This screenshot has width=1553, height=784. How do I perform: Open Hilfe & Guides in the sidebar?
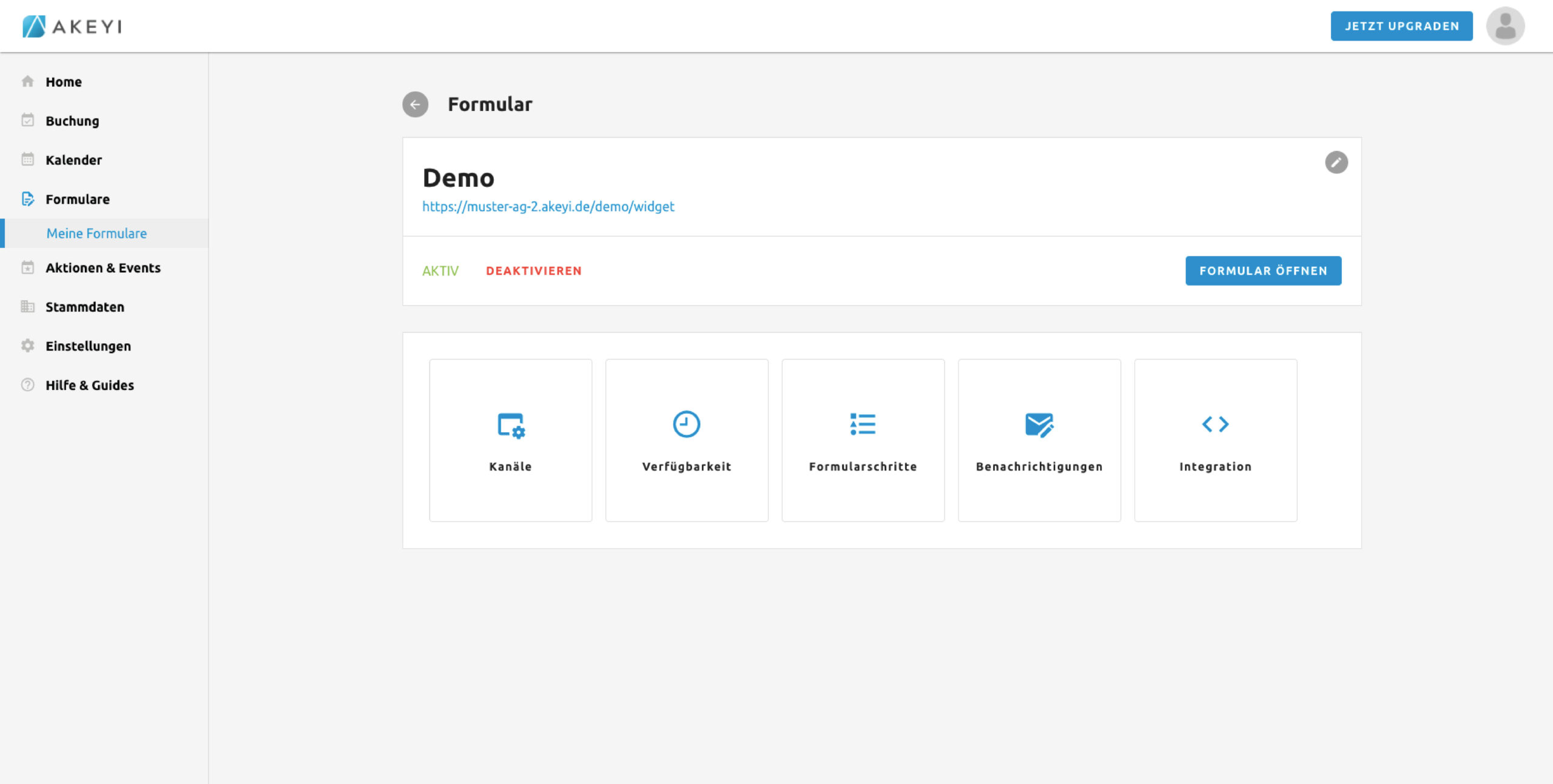click(x=89, y=386)
